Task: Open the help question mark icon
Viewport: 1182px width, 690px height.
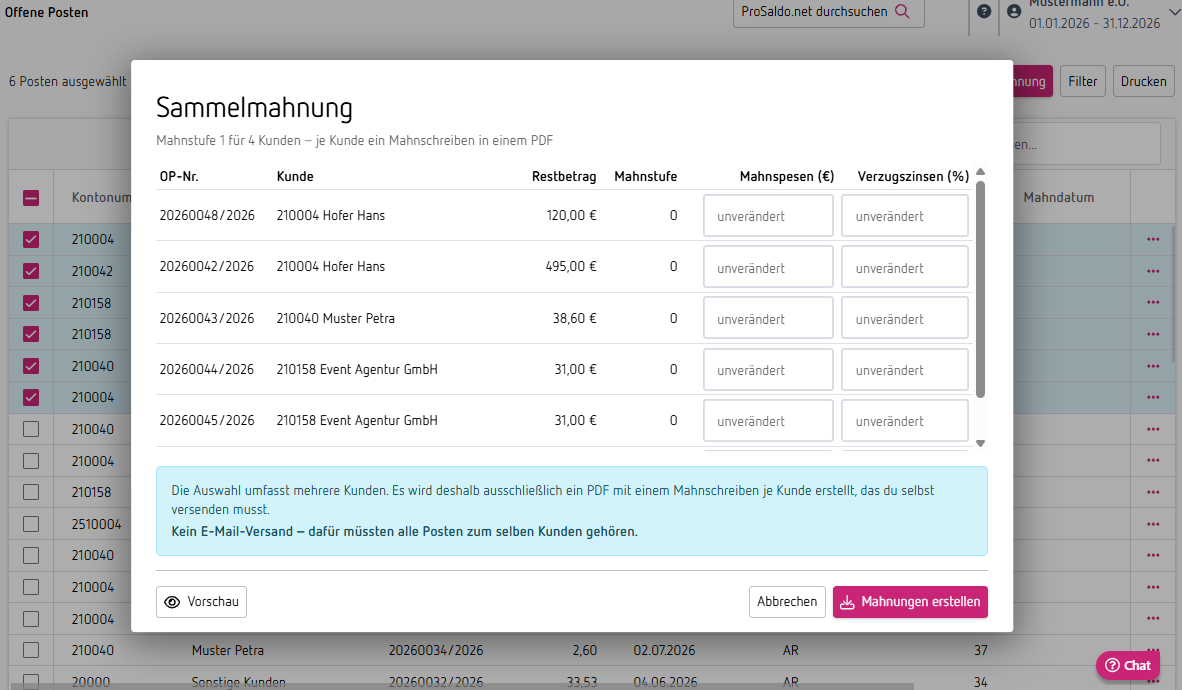Action: [984, 11]
